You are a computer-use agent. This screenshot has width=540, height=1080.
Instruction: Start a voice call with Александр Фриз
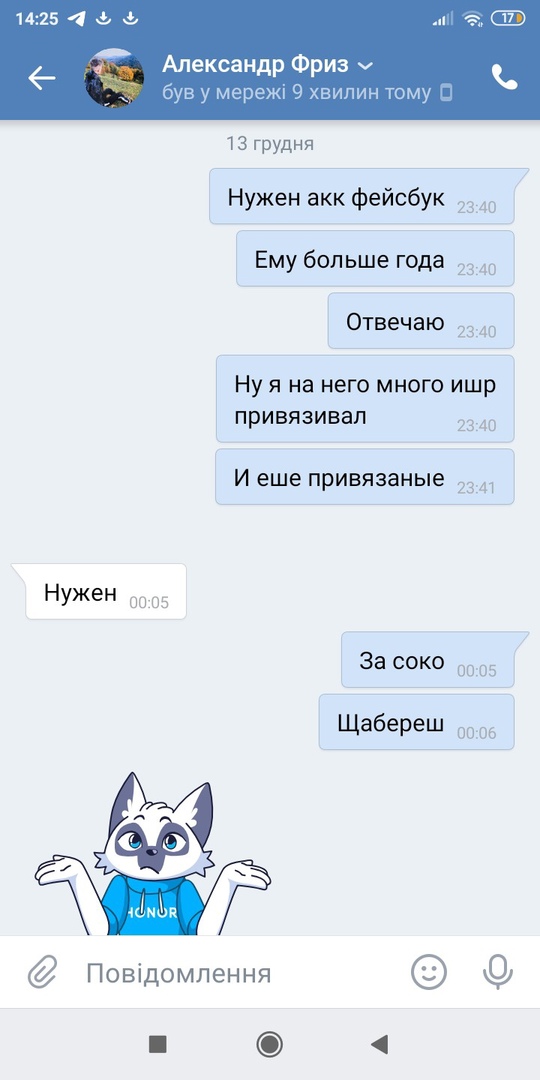[x=504, y=77]
